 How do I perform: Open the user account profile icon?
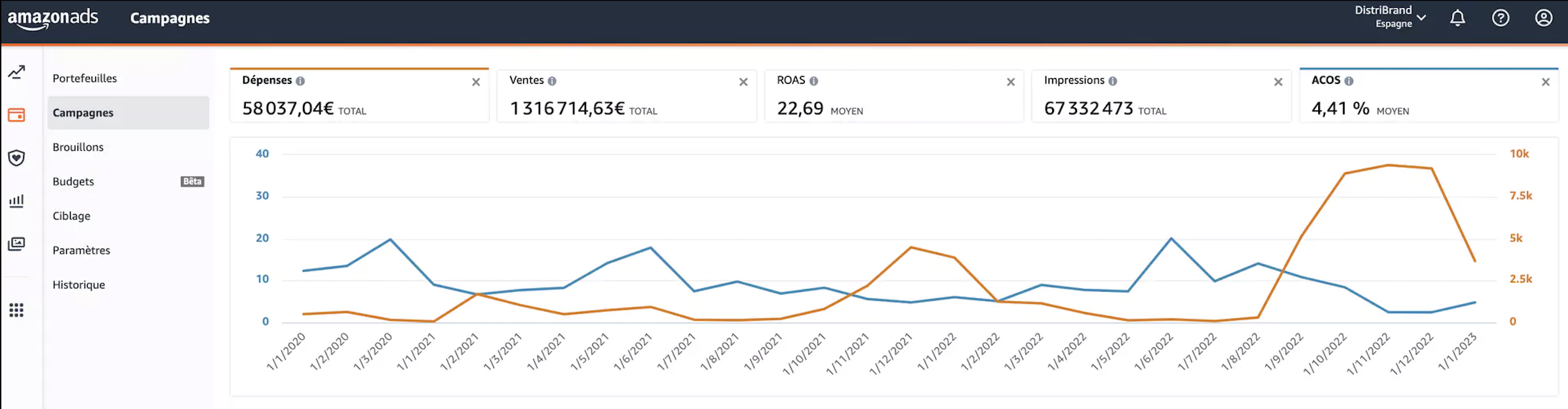(1544, 18)
